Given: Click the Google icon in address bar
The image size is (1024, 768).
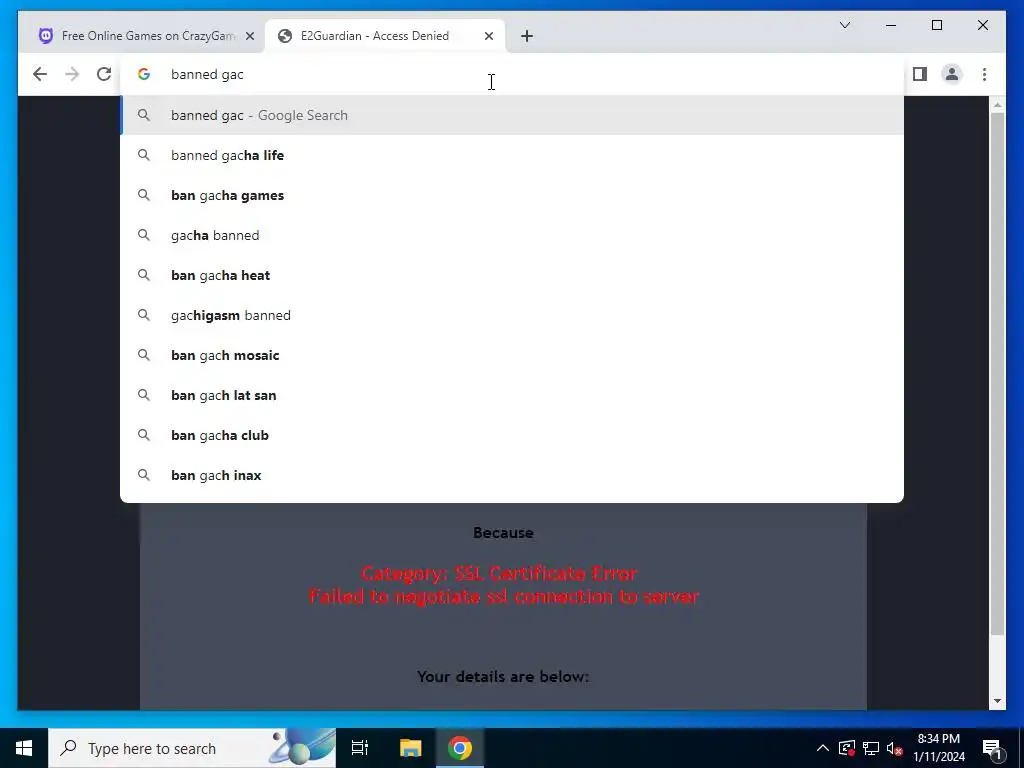Looking at the screenshot, I should [144, 74].
